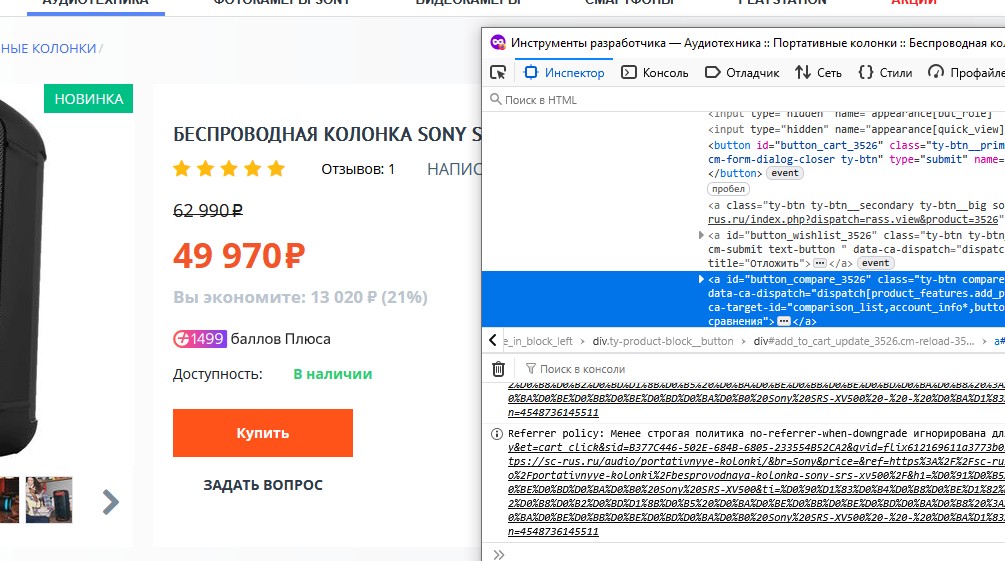
Task: Click event badge after button closing tag
Action: (785, 173)
